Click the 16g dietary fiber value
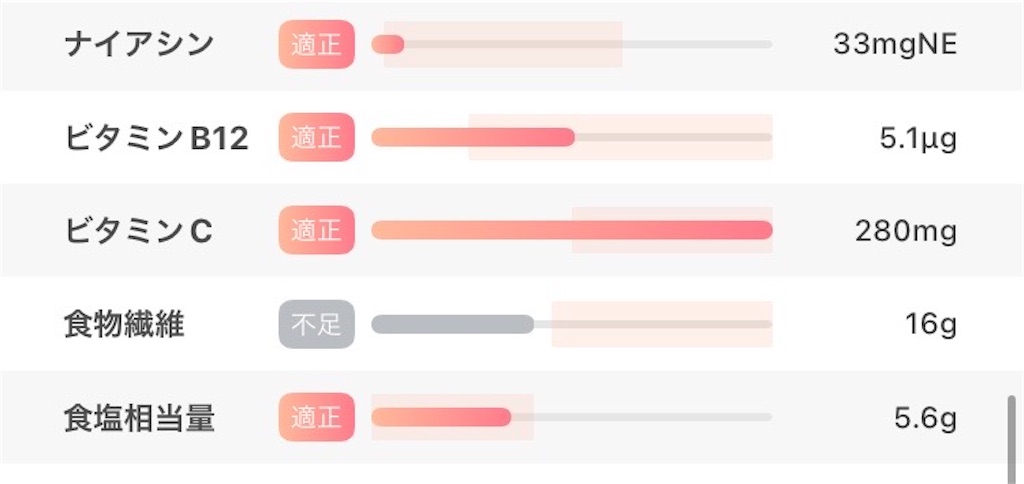 point(931,325)
